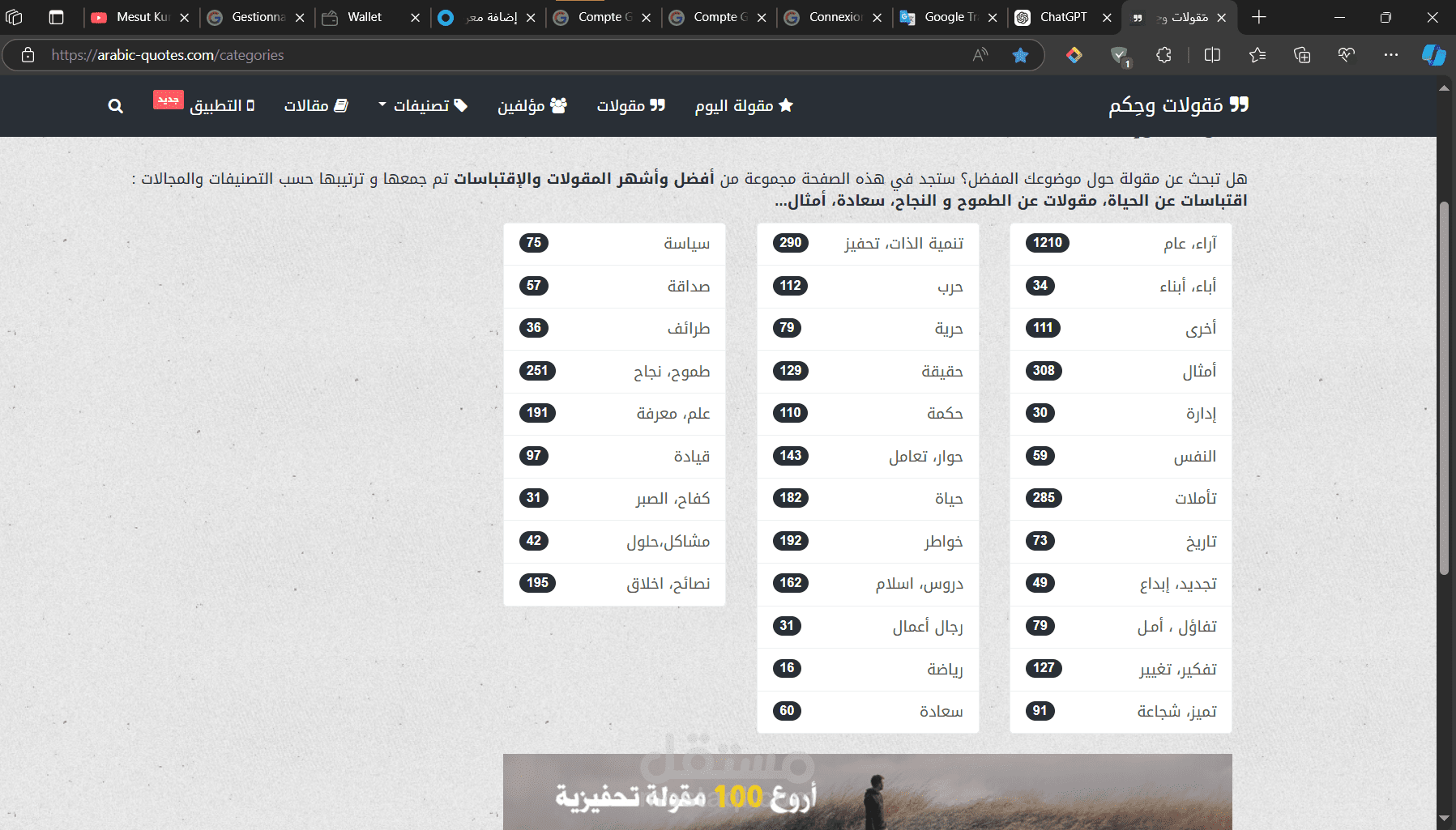Close the ChatGPT tab

point(1107,17)
